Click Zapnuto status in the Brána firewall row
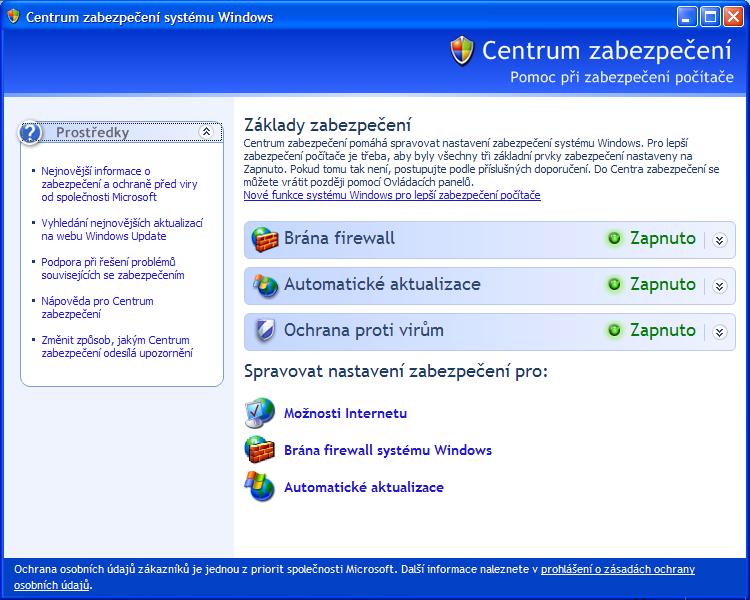750x600 pixels. click(662, 238)
